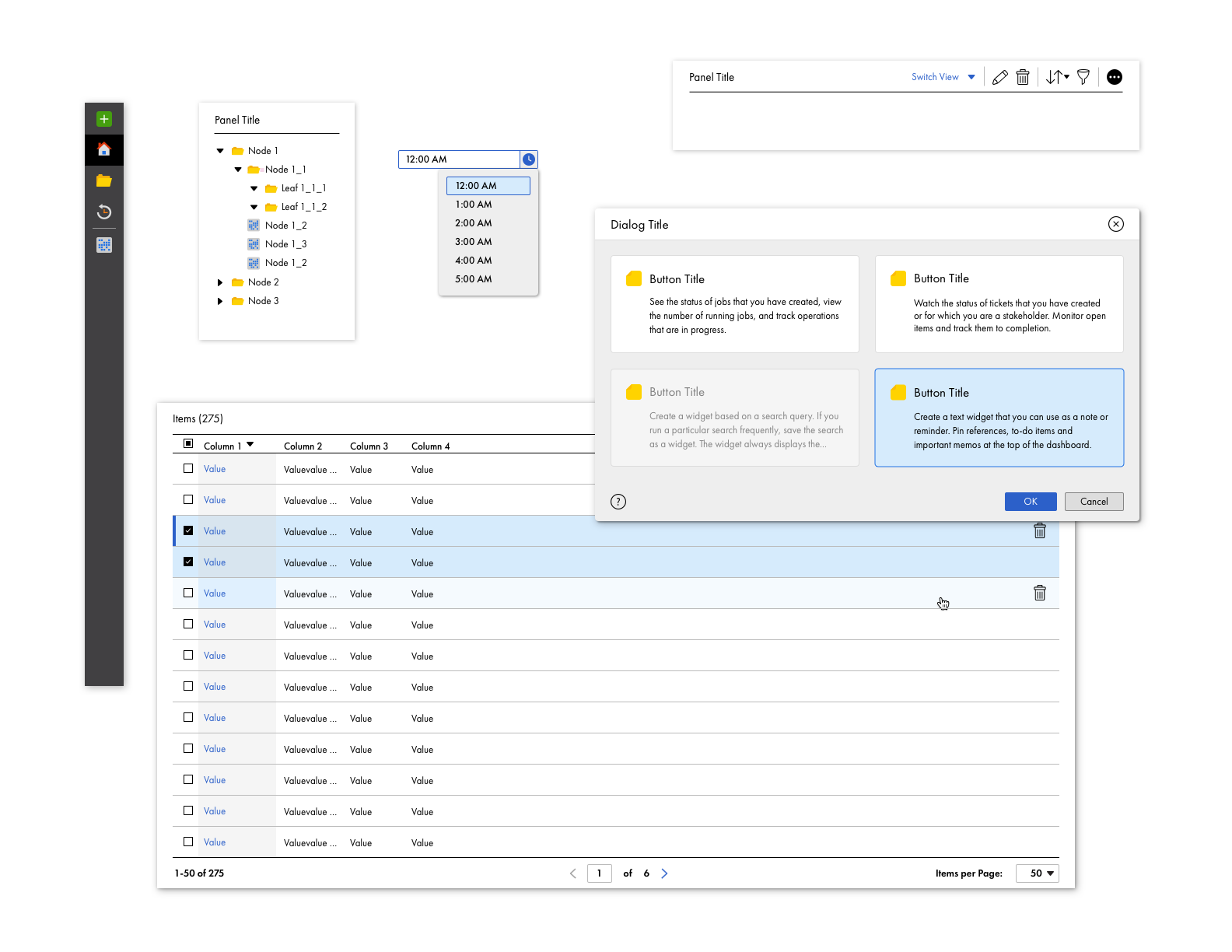Click the page number input field
Screen dimensions: 1232x952
click(599, 873)
